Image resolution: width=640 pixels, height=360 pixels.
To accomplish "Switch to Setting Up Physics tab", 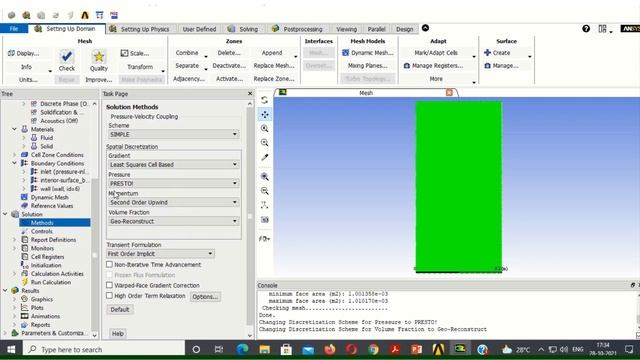I will tap(140, 29).
